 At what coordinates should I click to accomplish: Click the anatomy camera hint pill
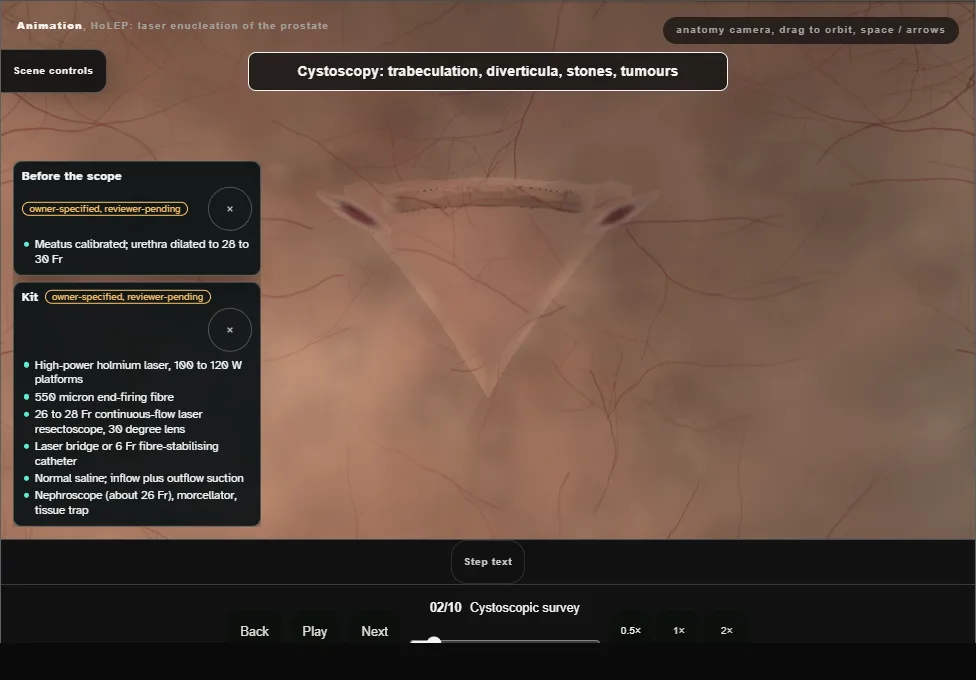[810, 30]
